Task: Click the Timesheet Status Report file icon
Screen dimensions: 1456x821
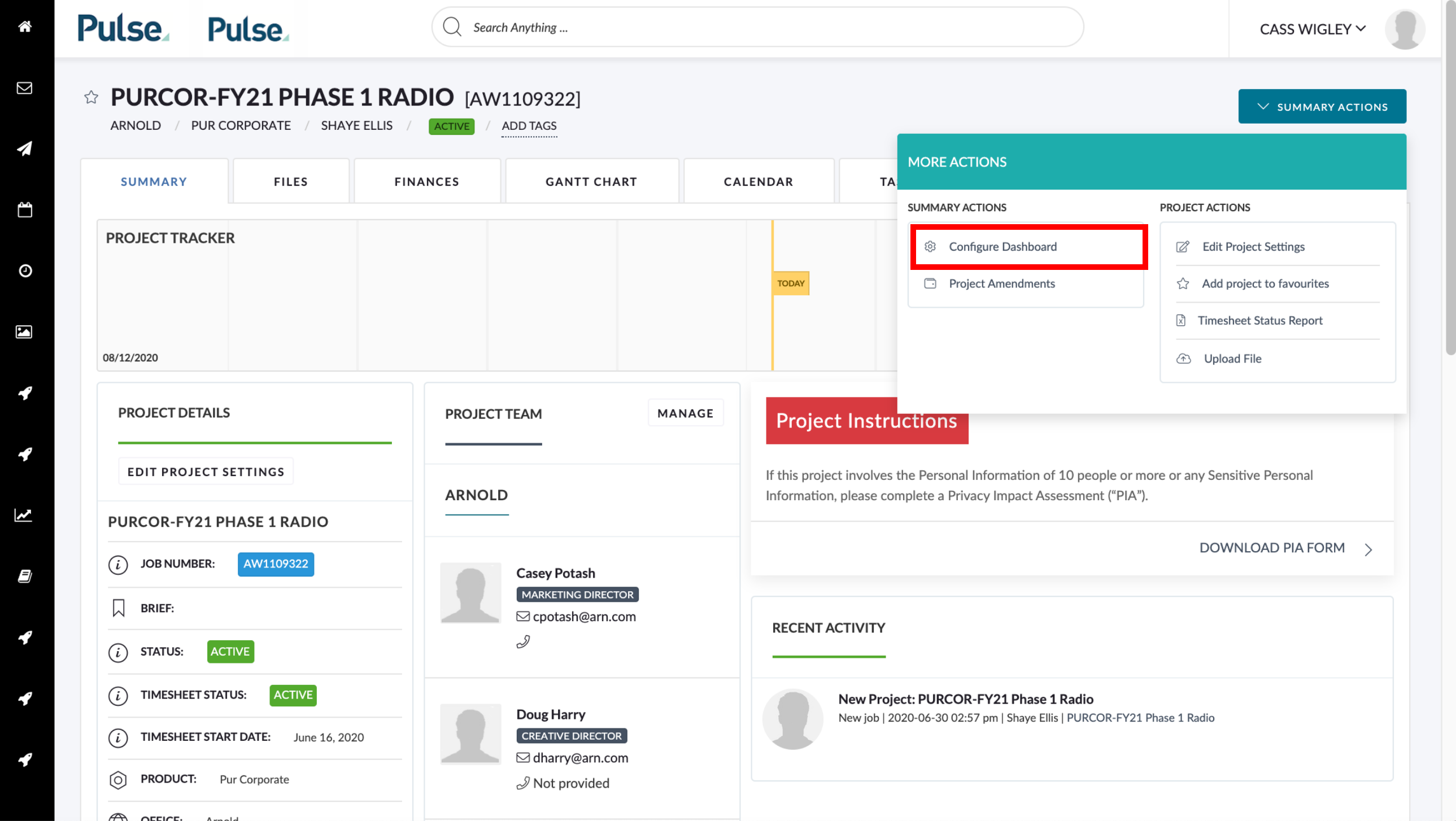Action: point(1181,320)
